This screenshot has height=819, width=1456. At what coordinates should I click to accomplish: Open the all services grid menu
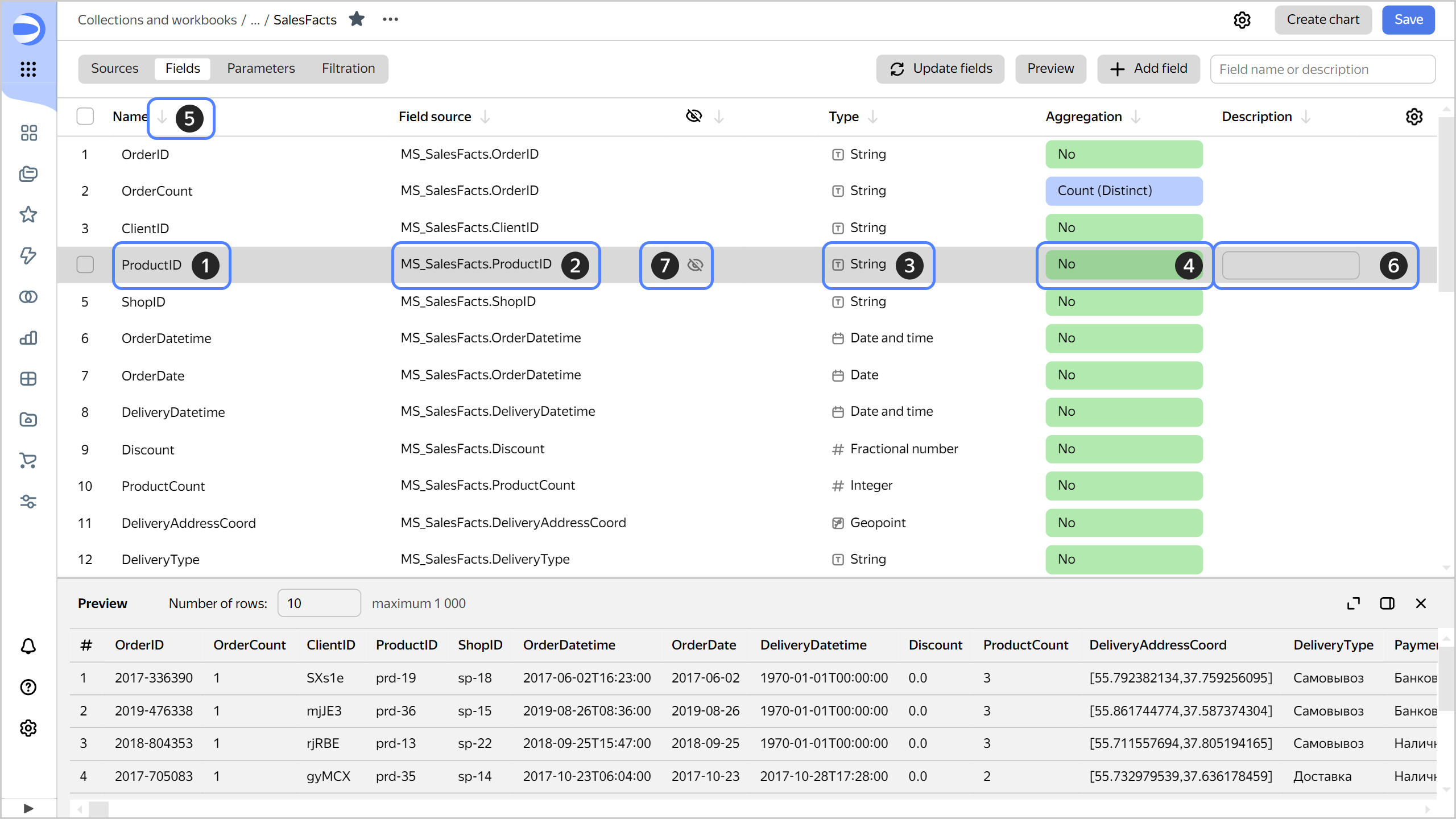[x=28, y=69]
